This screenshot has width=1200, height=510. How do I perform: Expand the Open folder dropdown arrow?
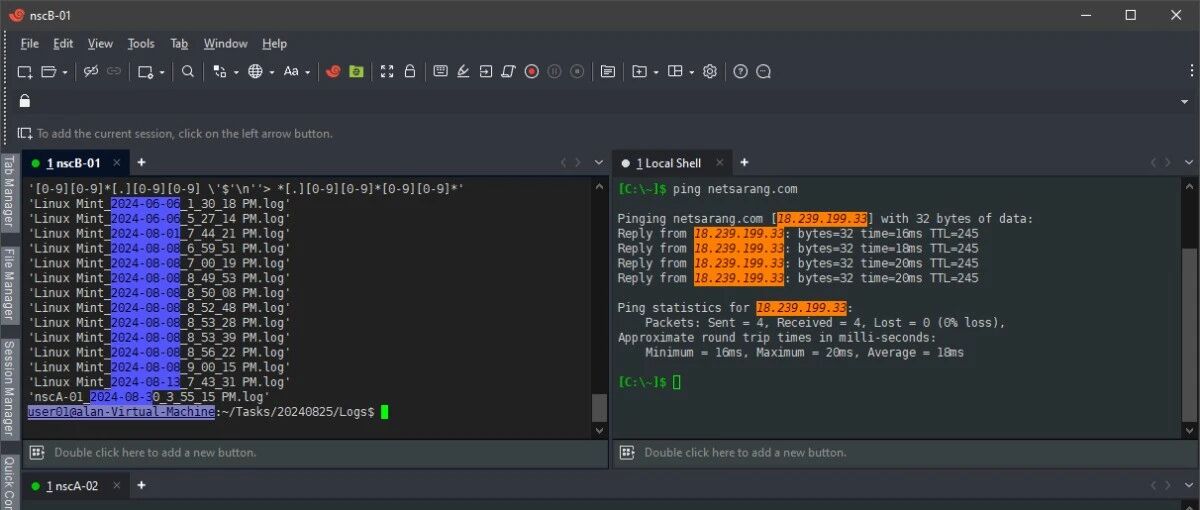pos(65,72)
